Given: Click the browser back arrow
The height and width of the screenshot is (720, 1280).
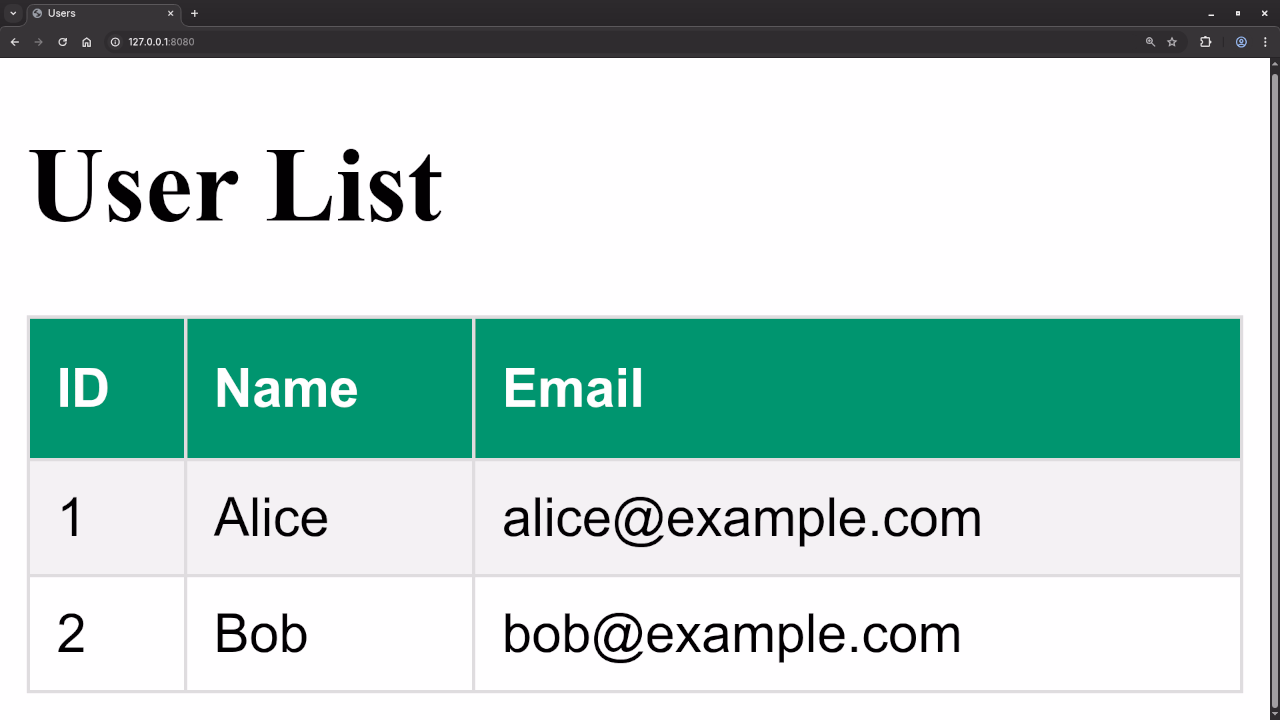Looking at the screenshot, I should coord(14,42).
